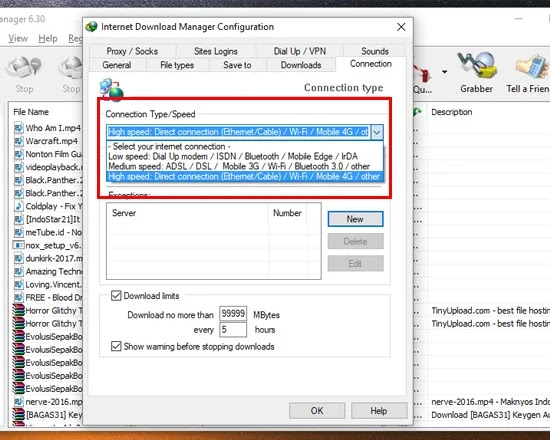Screen dimensions: 550x440
Task: Switch to the Proxy / Socks tab
Action: (132, 51)
